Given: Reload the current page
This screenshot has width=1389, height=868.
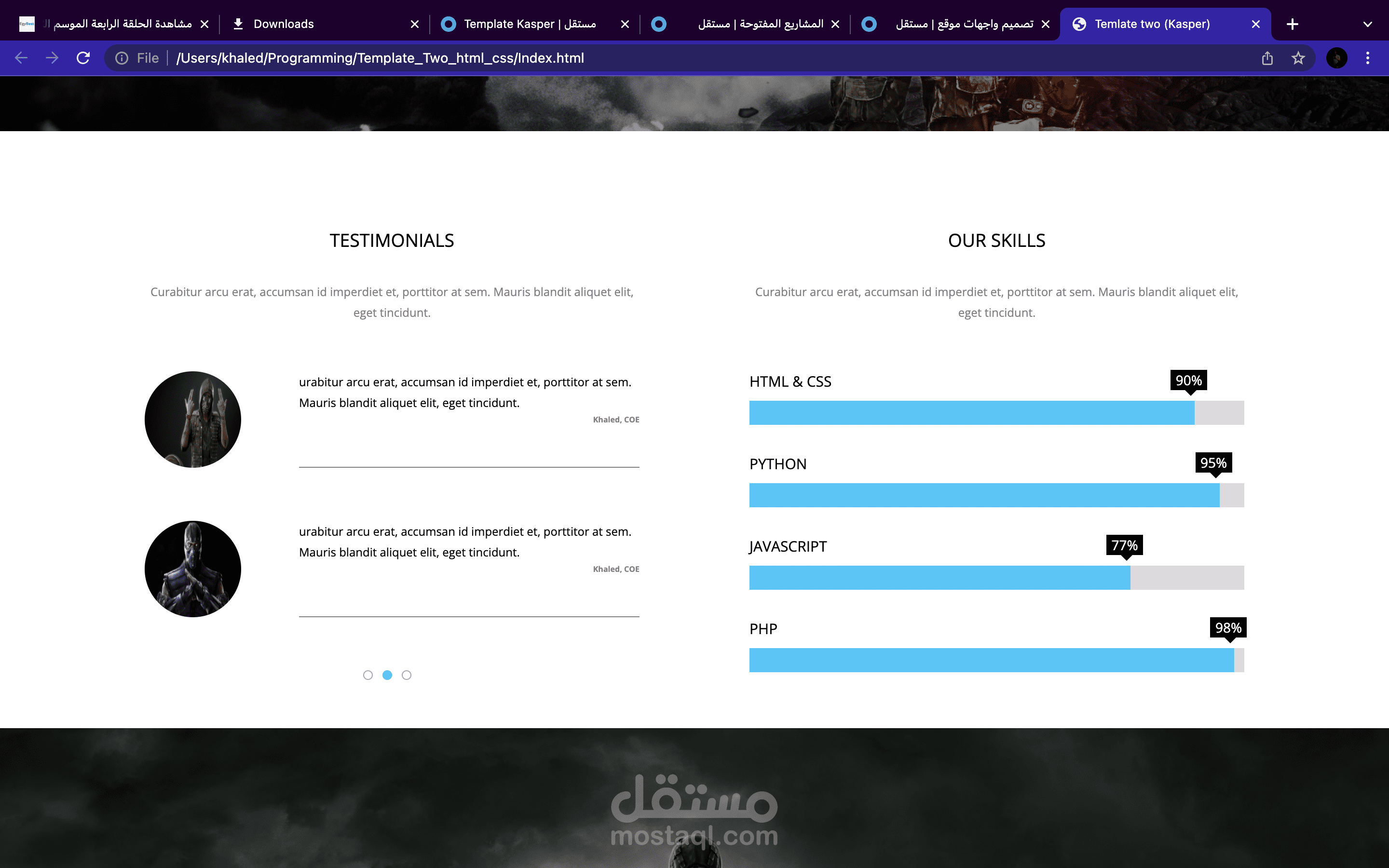Looking at the screenshot, I should coord(83,58).
